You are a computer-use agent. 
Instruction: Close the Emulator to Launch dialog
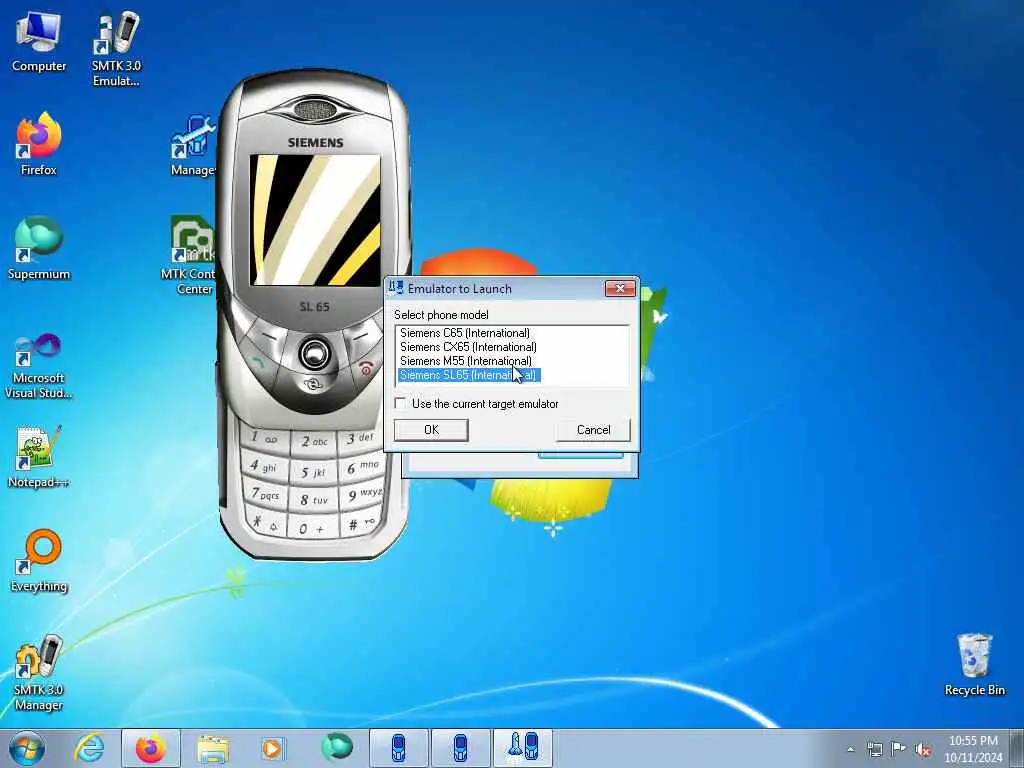pos(620,288)
